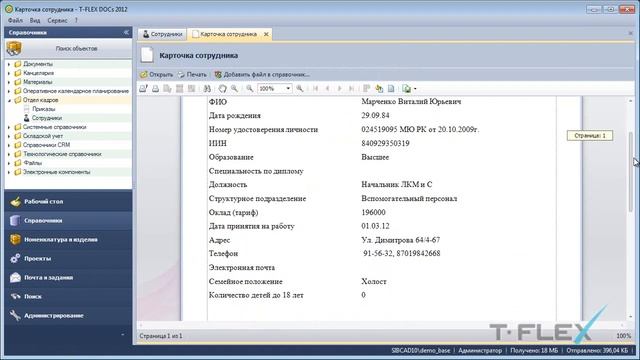Screen dimensions: 640x360
Task: Open Номенклатура и изделия section
Action: [68, 240]
